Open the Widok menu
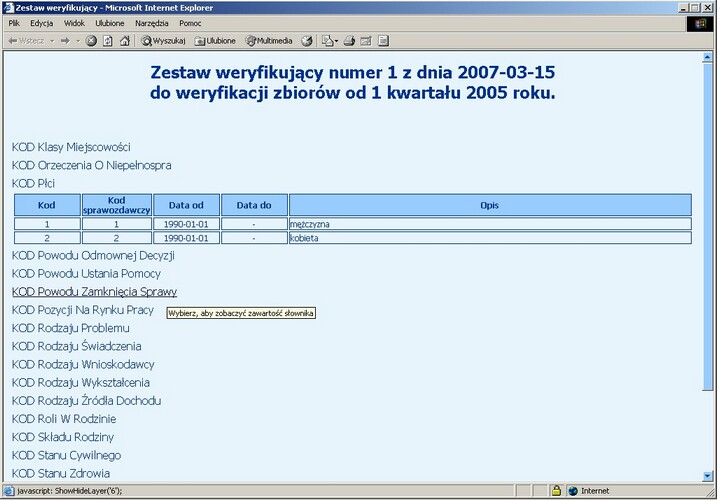 [74, 22]
